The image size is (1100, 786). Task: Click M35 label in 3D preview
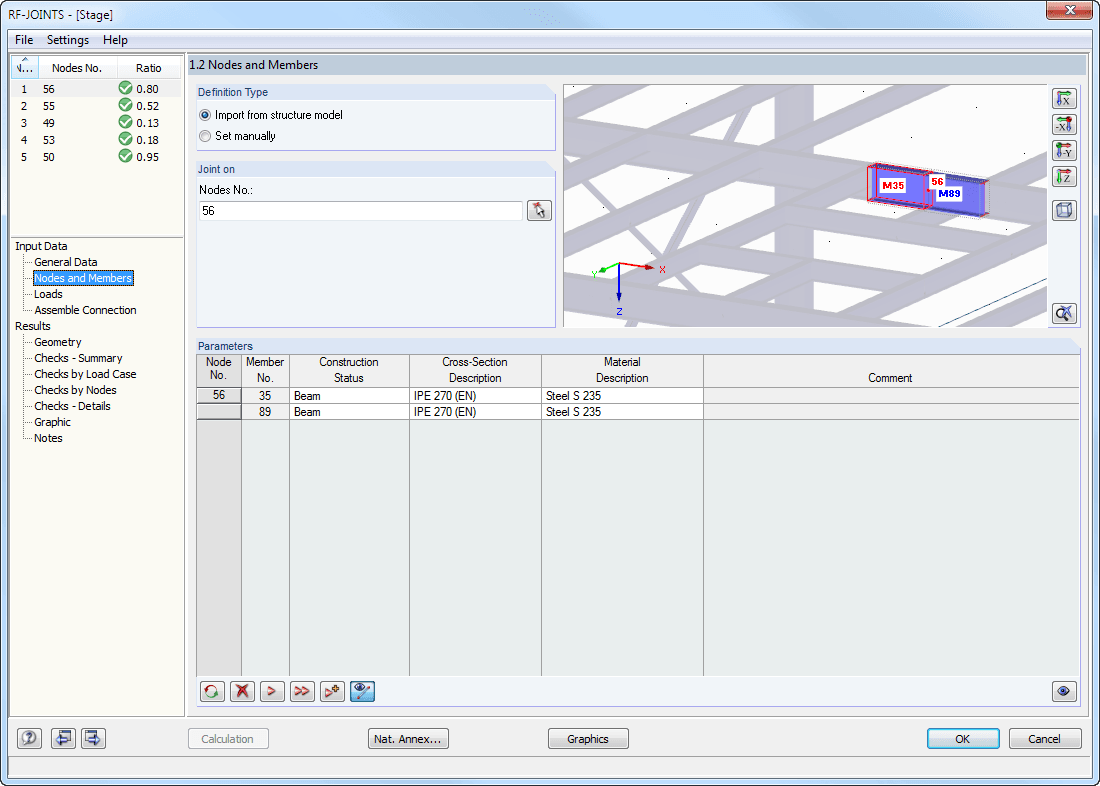tap(893, 186)
